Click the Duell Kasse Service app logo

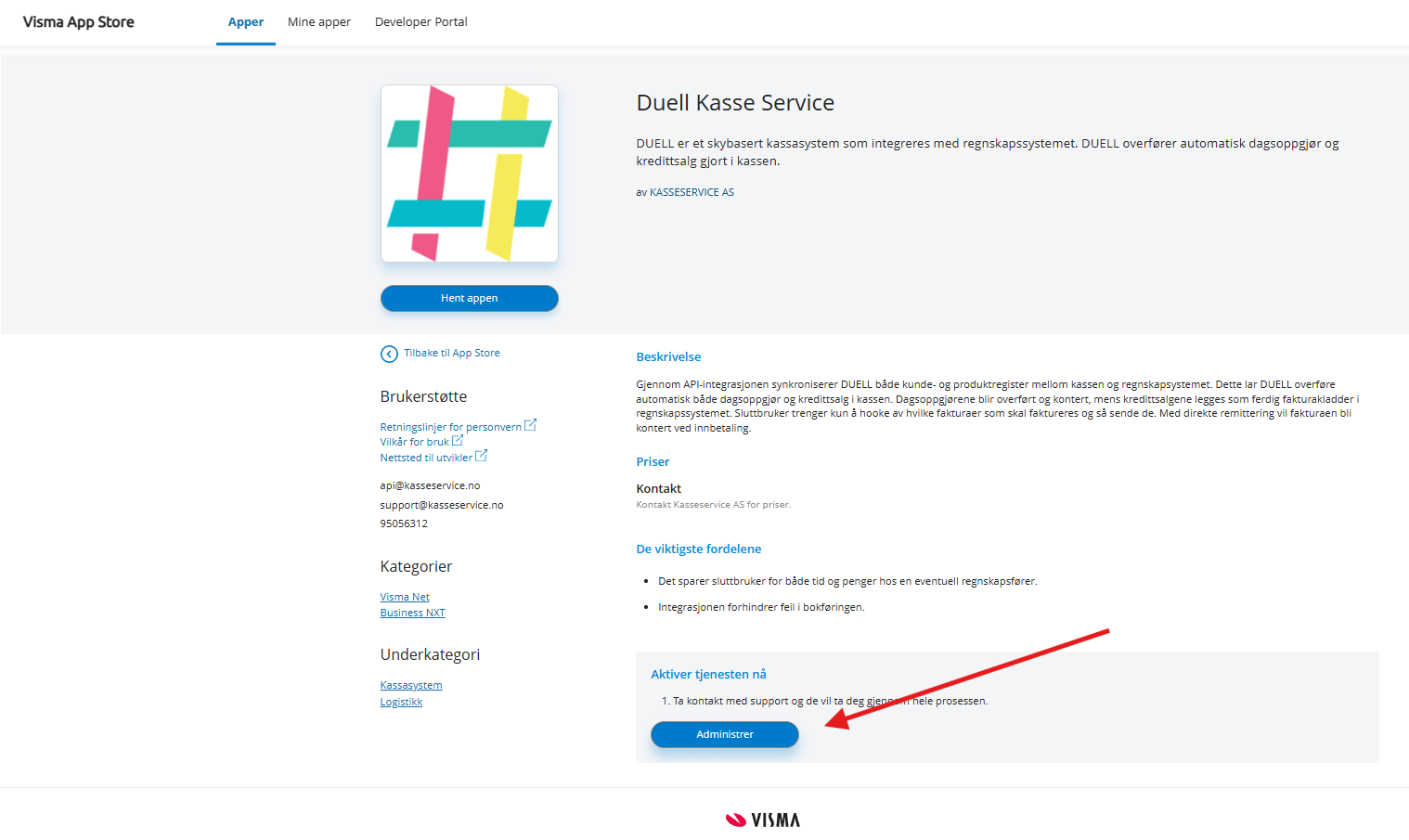click(470, 174)
